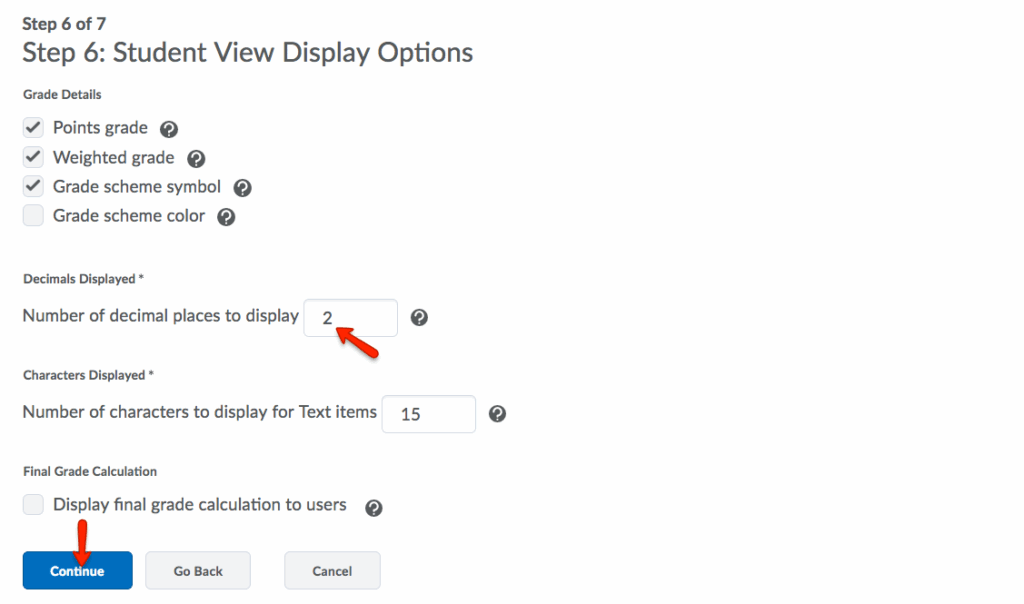Click the Go Back button
The width and height of the screenshot is (1024, 604).
point(198,571)
